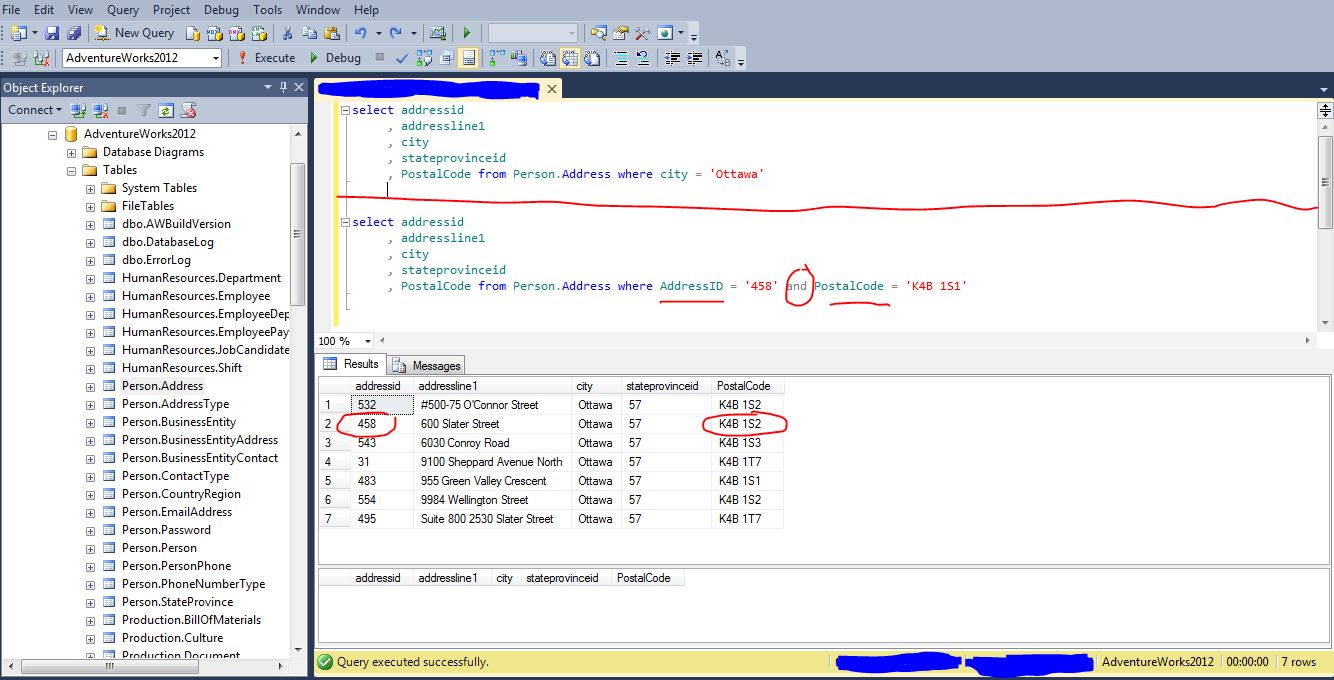
Task: Switch to the Messages tab
Action: coord(427,366)
